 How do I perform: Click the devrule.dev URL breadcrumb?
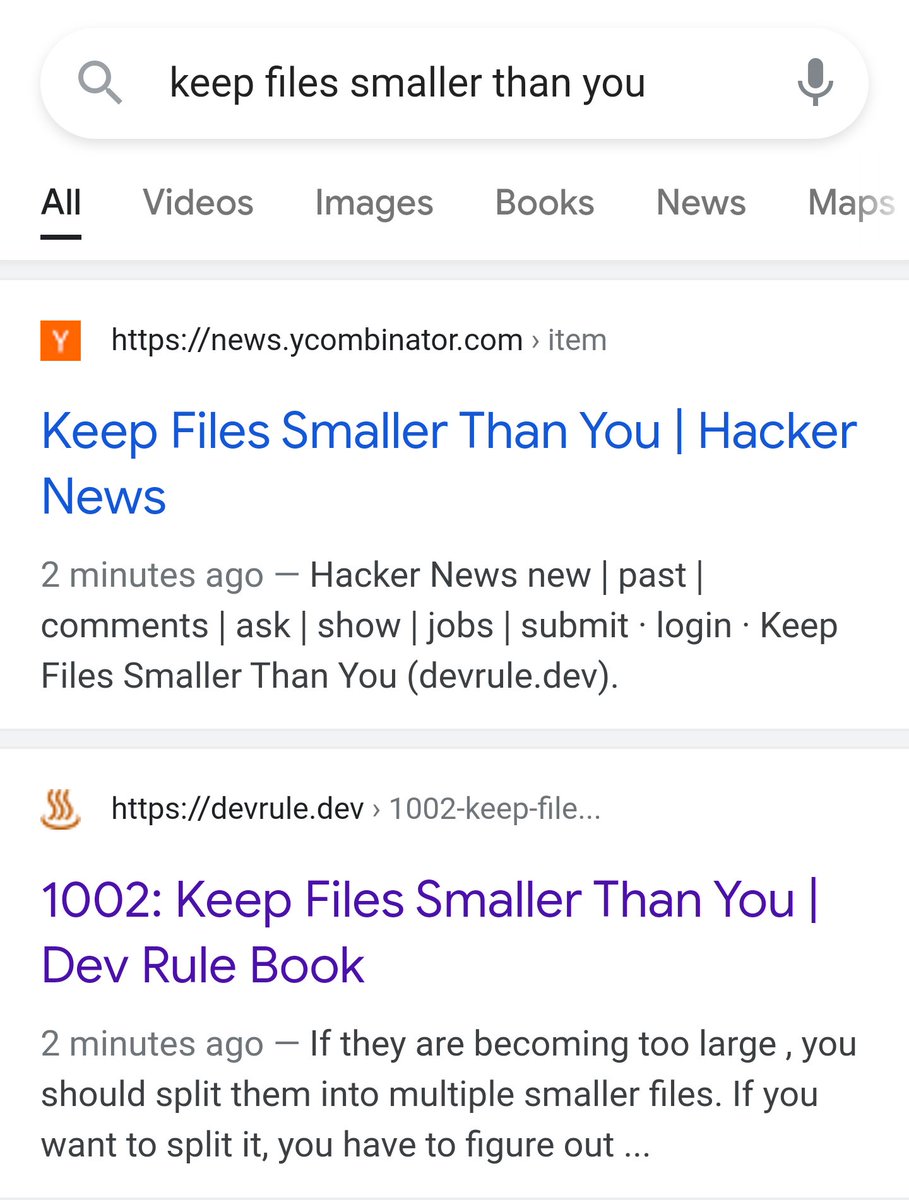(x=237, y=808)
